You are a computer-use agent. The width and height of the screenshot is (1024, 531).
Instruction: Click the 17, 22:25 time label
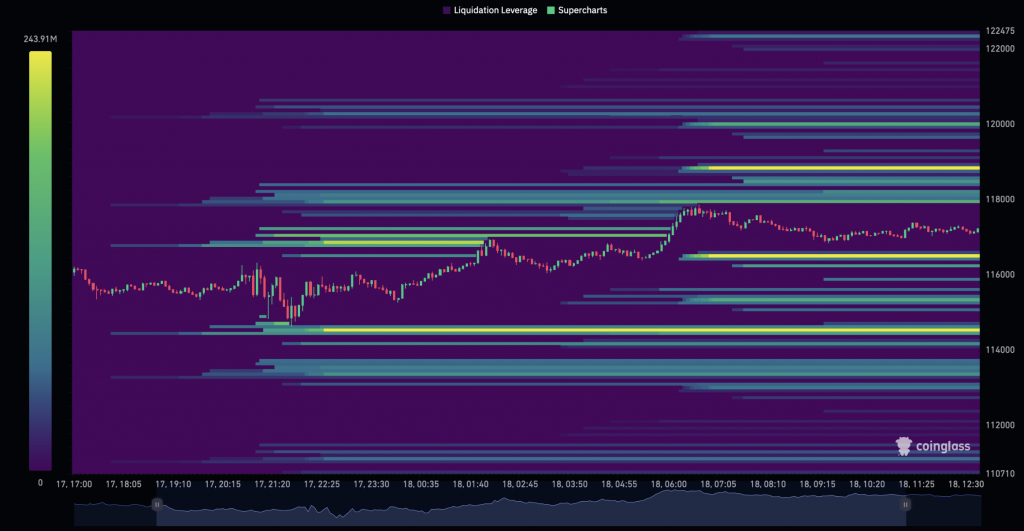tap(322, 484)
